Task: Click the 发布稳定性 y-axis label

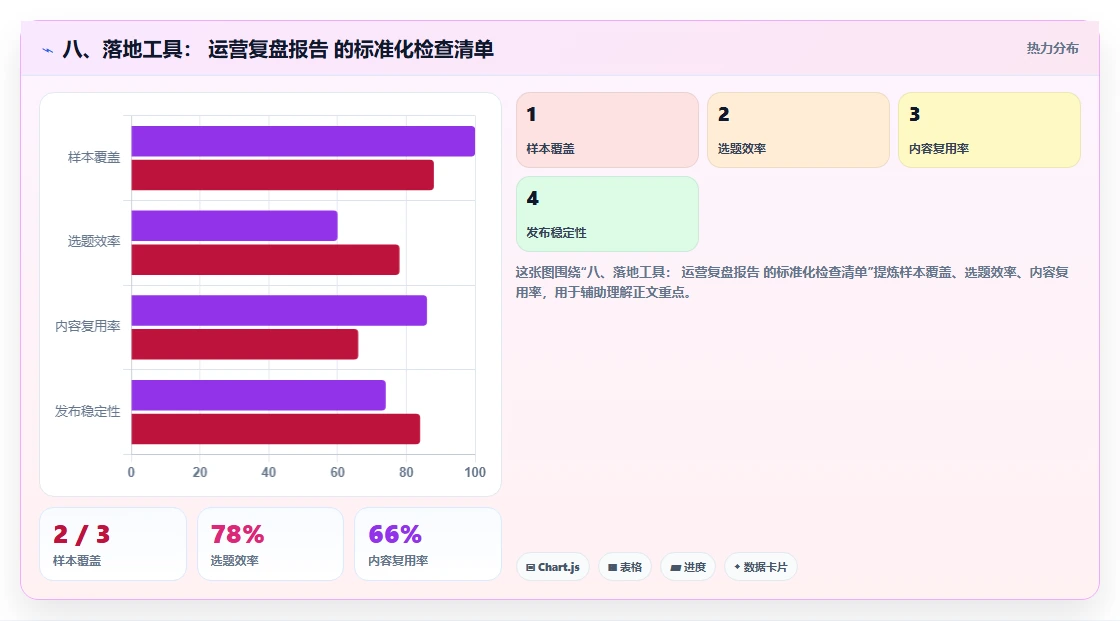Action: click(x=87, y=412)
